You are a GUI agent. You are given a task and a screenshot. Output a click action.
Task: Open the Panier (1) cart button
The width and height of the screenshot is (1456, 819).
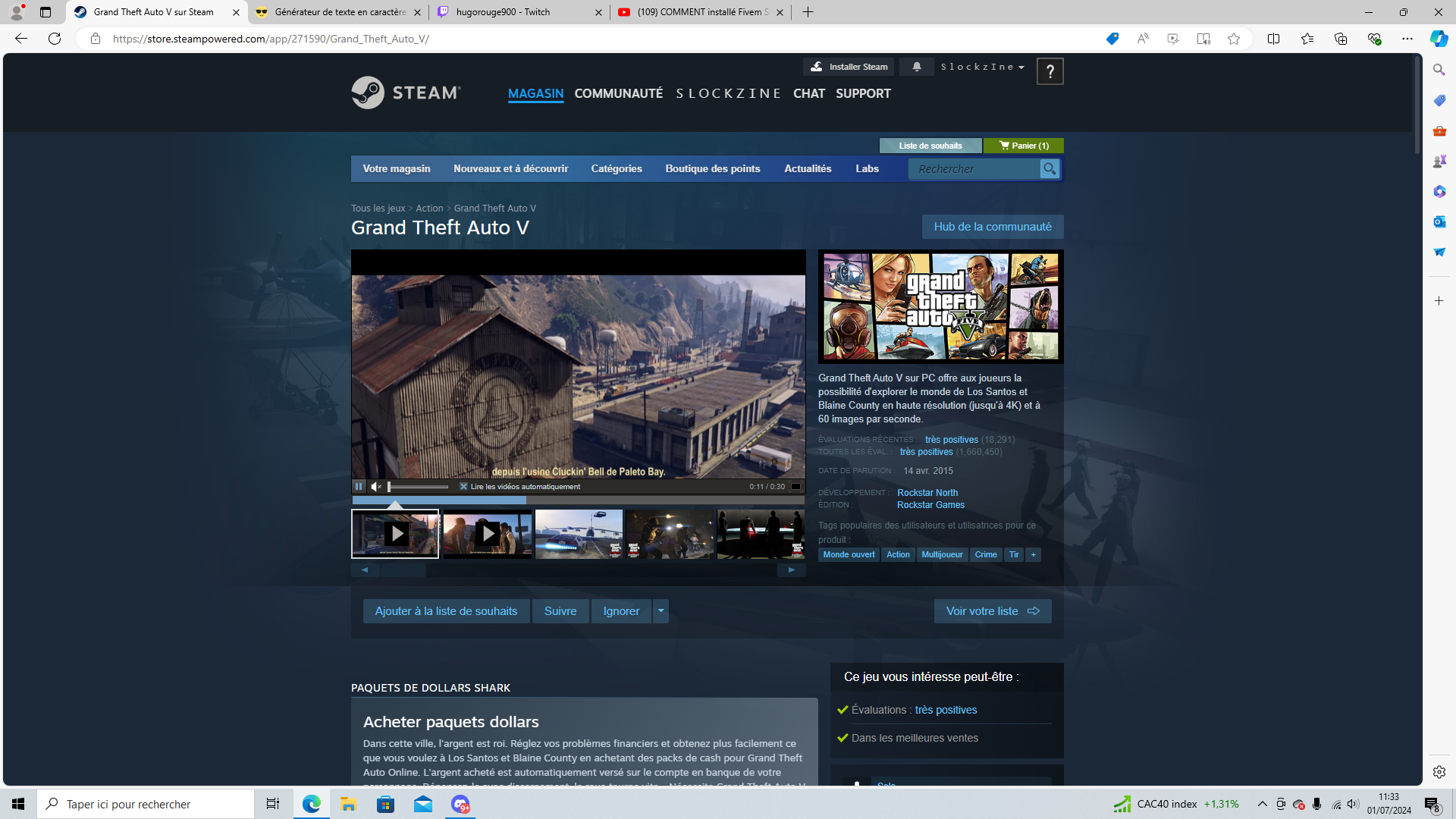pyautogui.click(x=1024, y=146)
